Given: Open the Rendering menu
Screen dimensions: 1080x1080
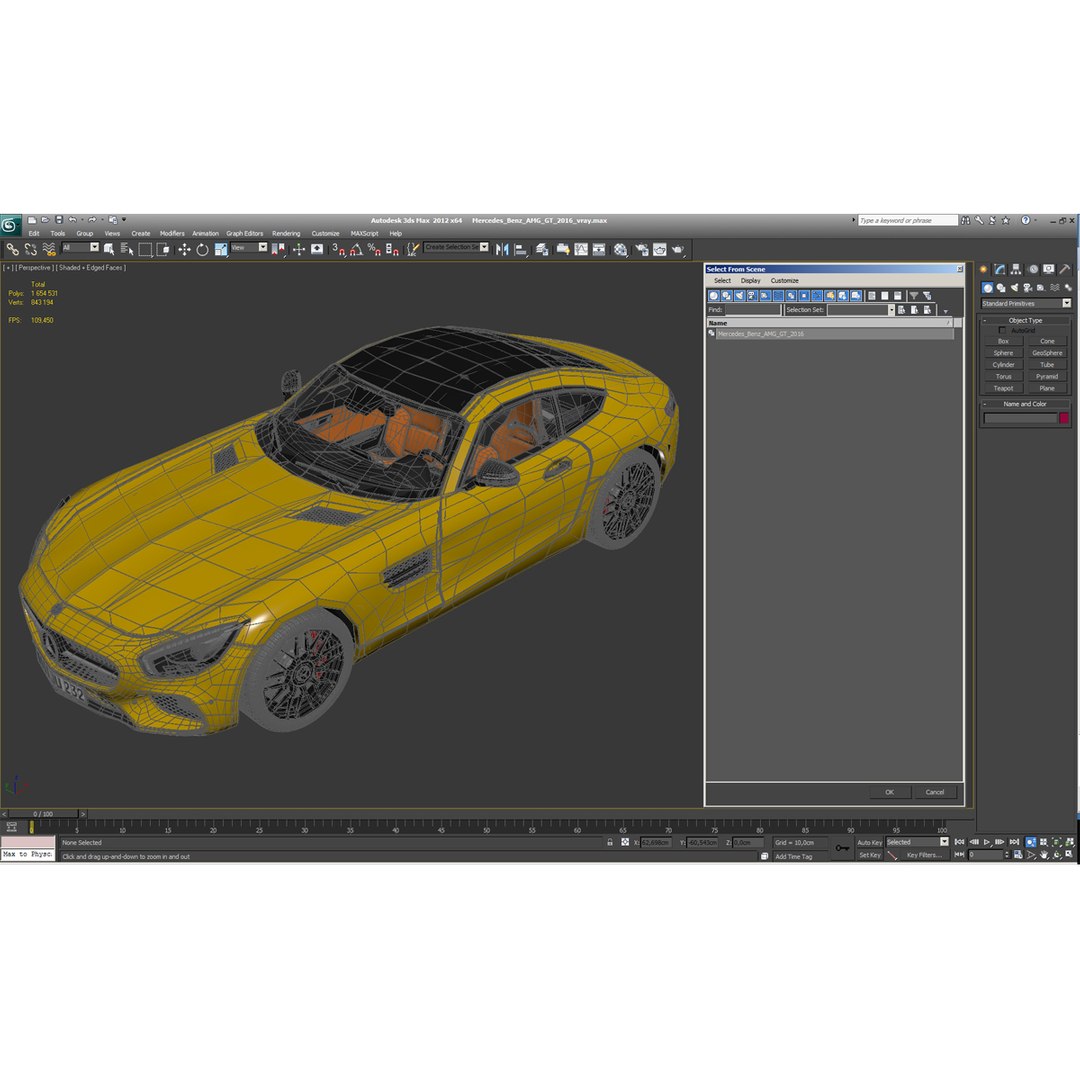Looking at the screenshot, I should click(x=286, y=233).
